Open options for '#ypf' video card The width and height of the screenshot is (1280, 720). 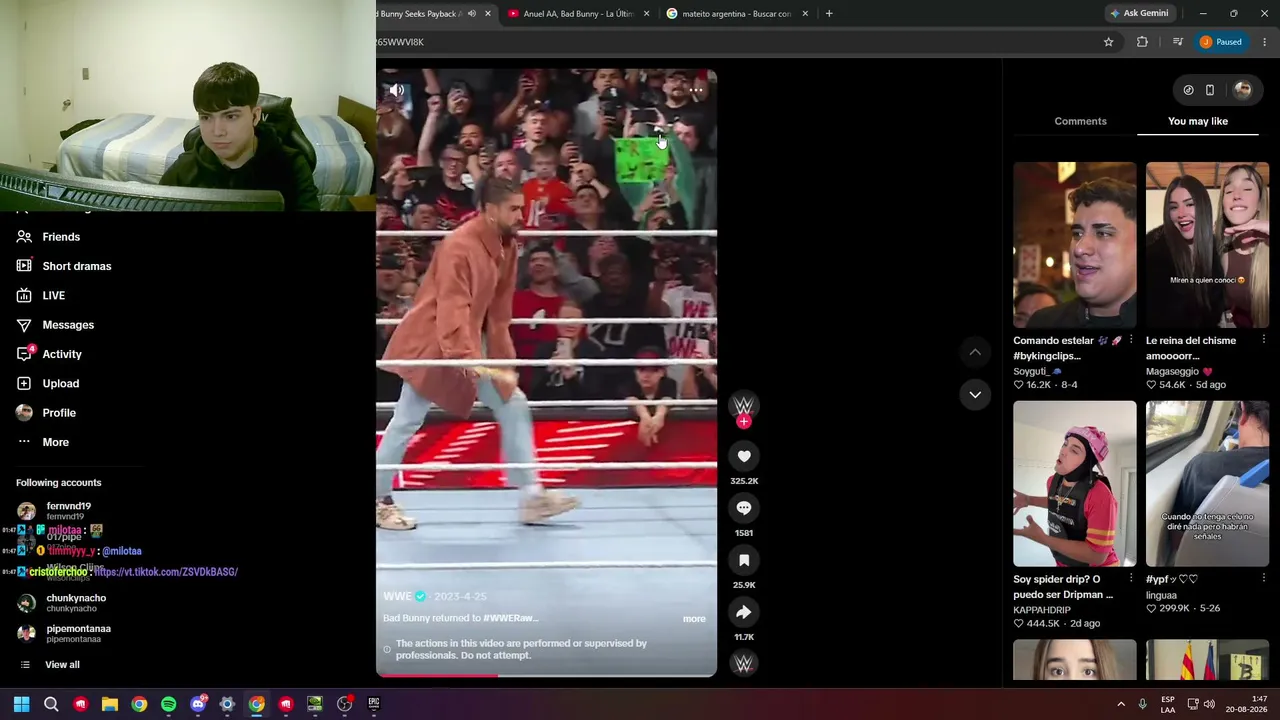pos(1264,579)
